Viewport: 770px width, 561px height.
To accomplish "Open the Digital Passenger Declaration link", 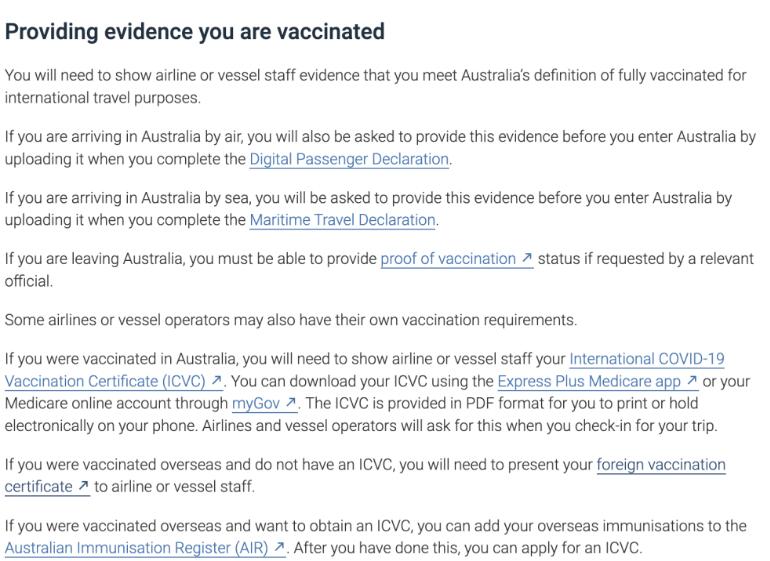I will pos(349,159).
